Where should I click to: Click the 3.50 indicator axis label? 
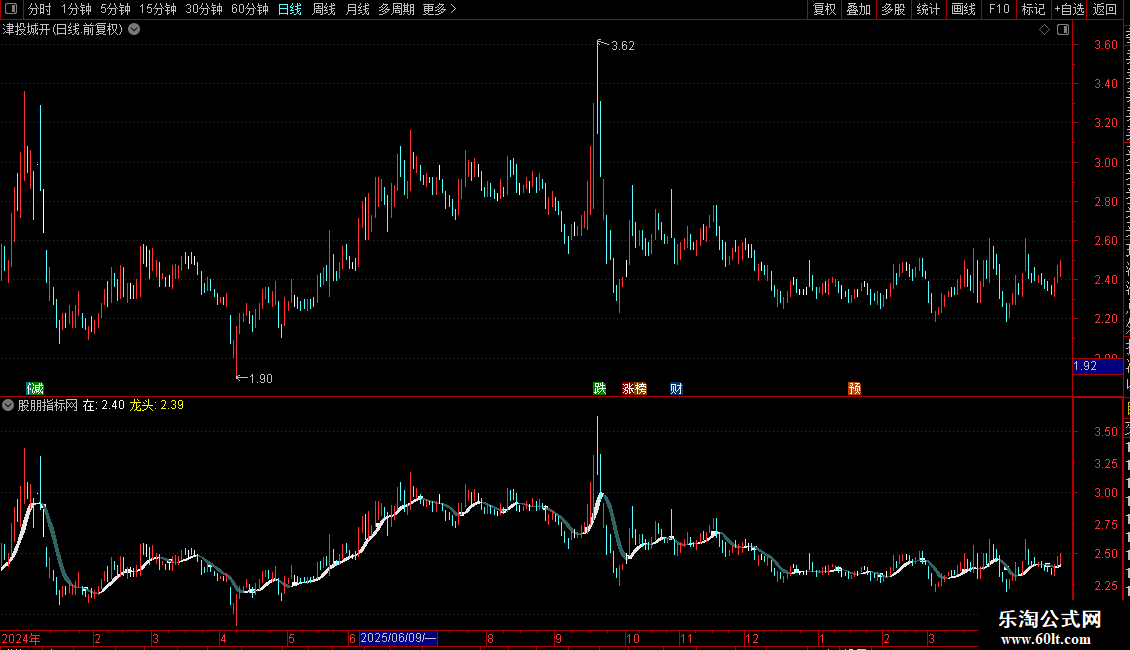click(1105, 432)
